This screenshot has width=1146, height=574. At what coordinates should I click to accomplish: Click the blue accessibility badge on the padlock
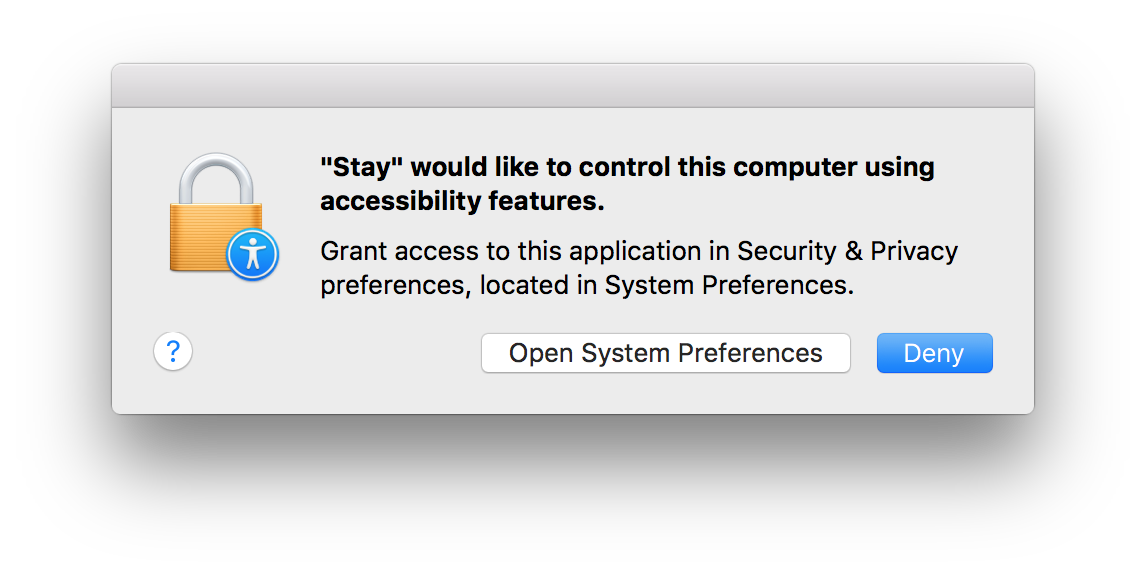click(x=252, y=254)
